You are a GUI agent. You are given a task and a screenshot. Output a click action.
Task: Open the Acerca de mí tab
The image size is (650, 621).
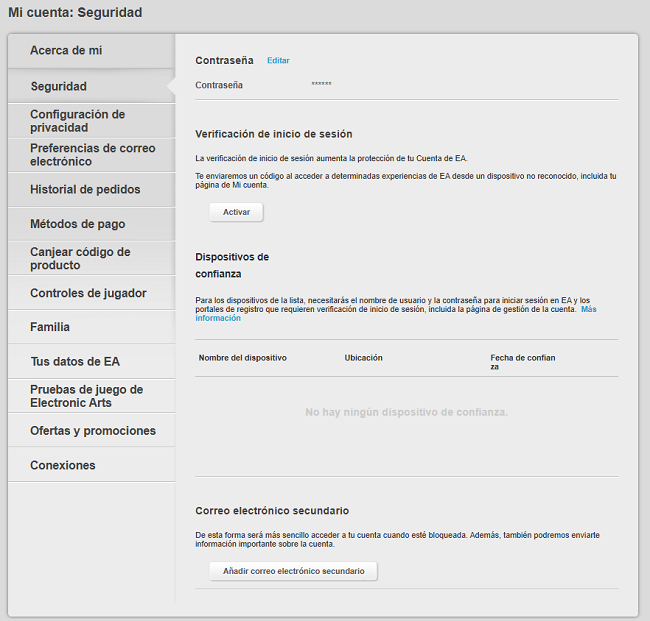67,50
